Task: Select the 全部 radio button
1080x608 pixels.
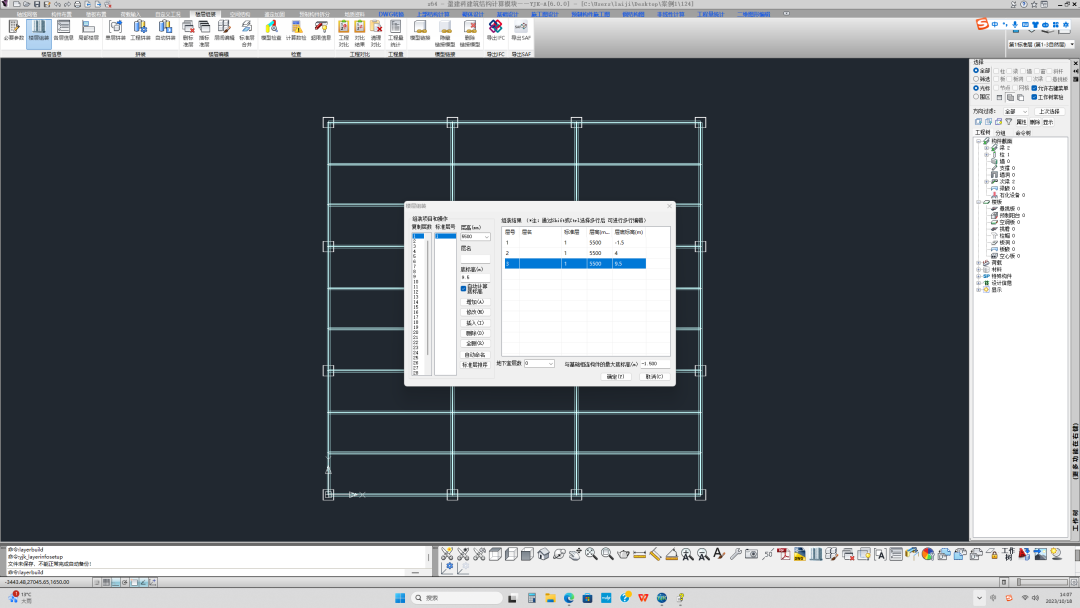Action: (976, 71)
